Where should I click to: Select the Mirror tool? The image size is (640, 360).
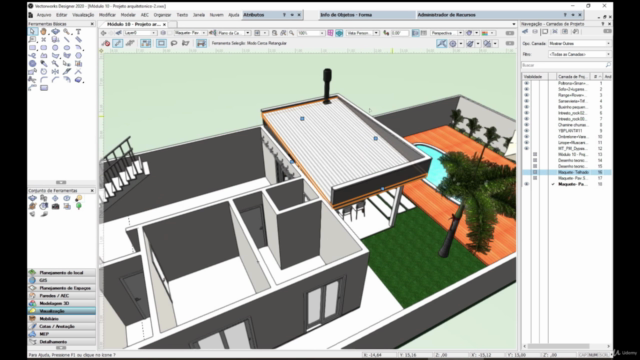[55, 72]
